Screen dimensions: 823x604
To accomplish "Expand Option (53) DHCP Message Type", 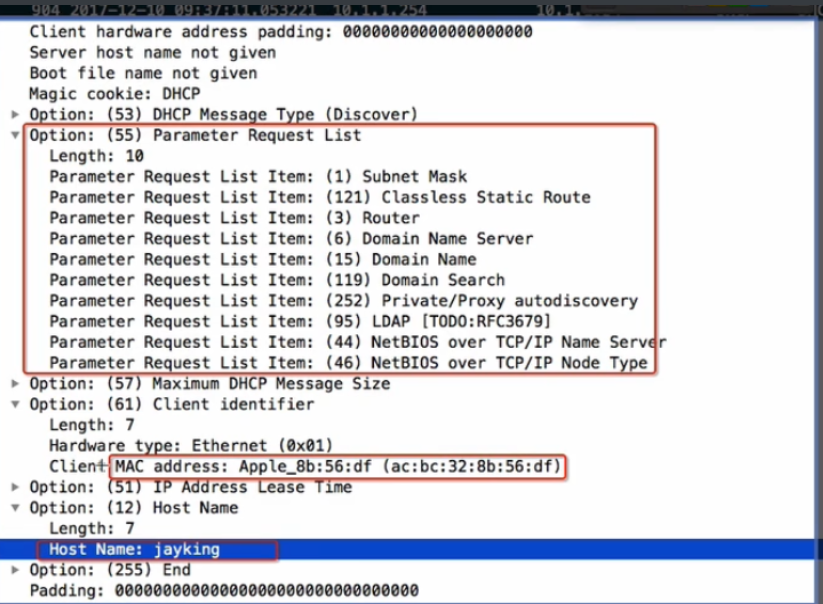I will tap(15, 114).
